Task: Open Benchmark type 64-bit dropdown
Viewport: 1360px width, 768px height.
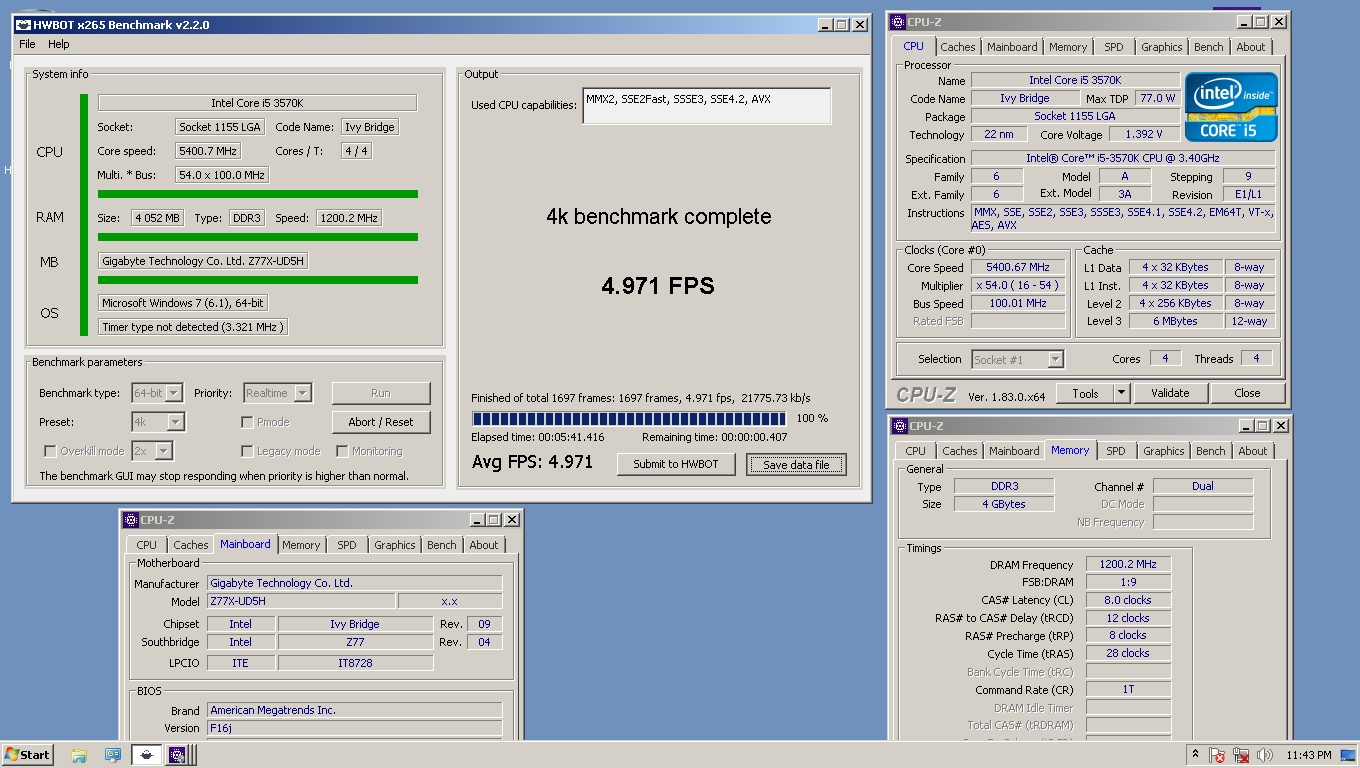Action: (157, 393)
